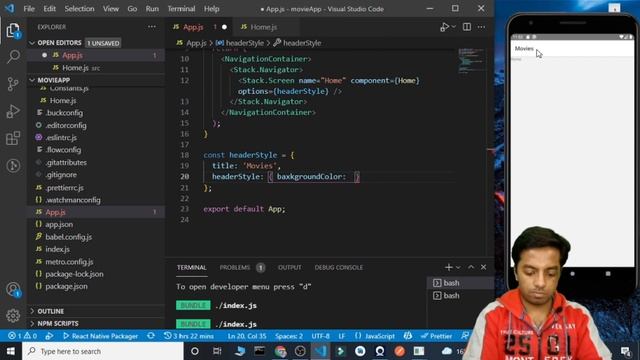The width and height of the screenshot is (640, 360).
Task: Open metro.config.js in the file tree
Action: tap(69, 262)
